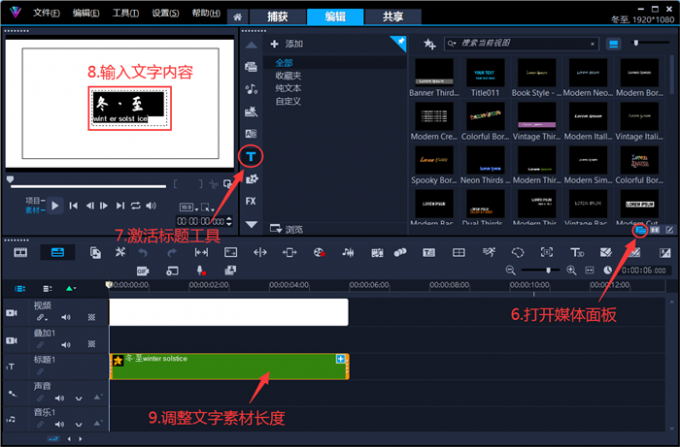680x447 pixels.
Task: Select the 全部 category
Action: (284, 63)
